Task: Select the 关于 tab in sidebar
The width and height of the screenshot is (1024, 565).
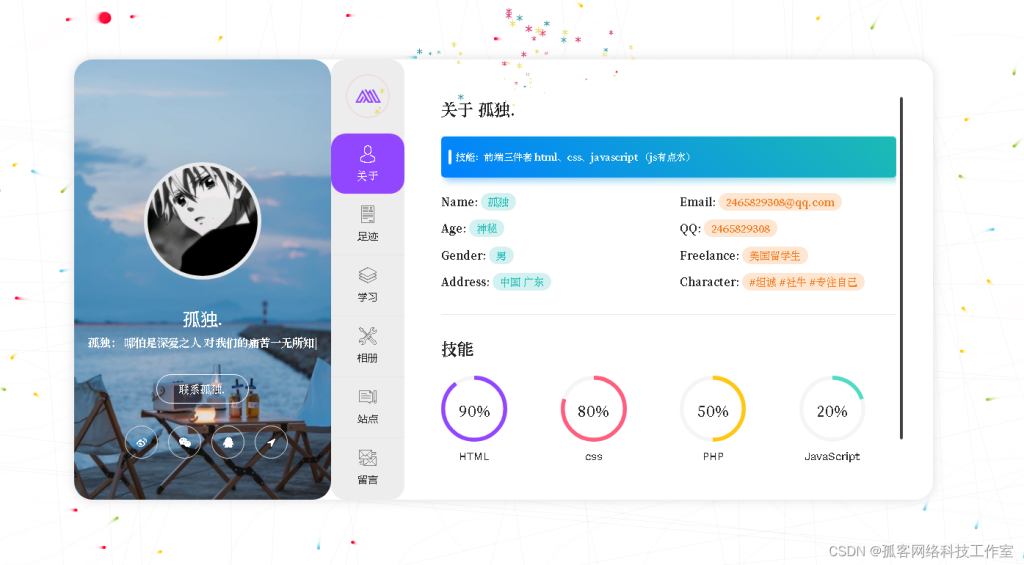Action: click(x=367, y=163)
